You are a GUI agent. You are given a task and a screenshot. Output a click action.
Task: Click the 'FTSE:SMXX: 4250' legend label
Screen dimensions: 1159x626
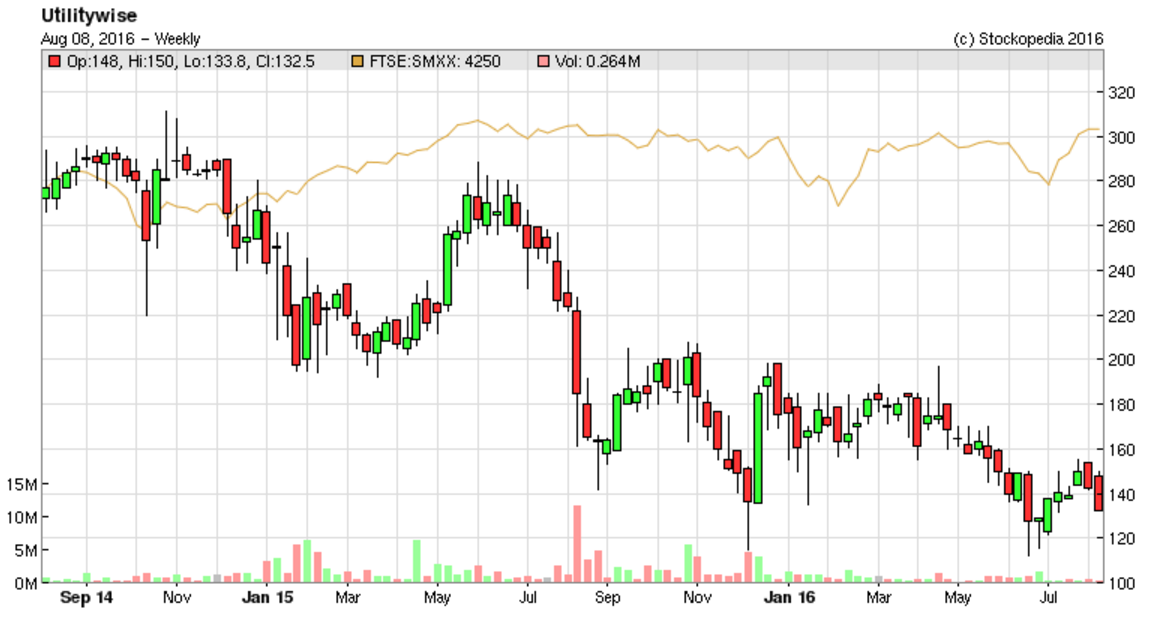(435, 61)
